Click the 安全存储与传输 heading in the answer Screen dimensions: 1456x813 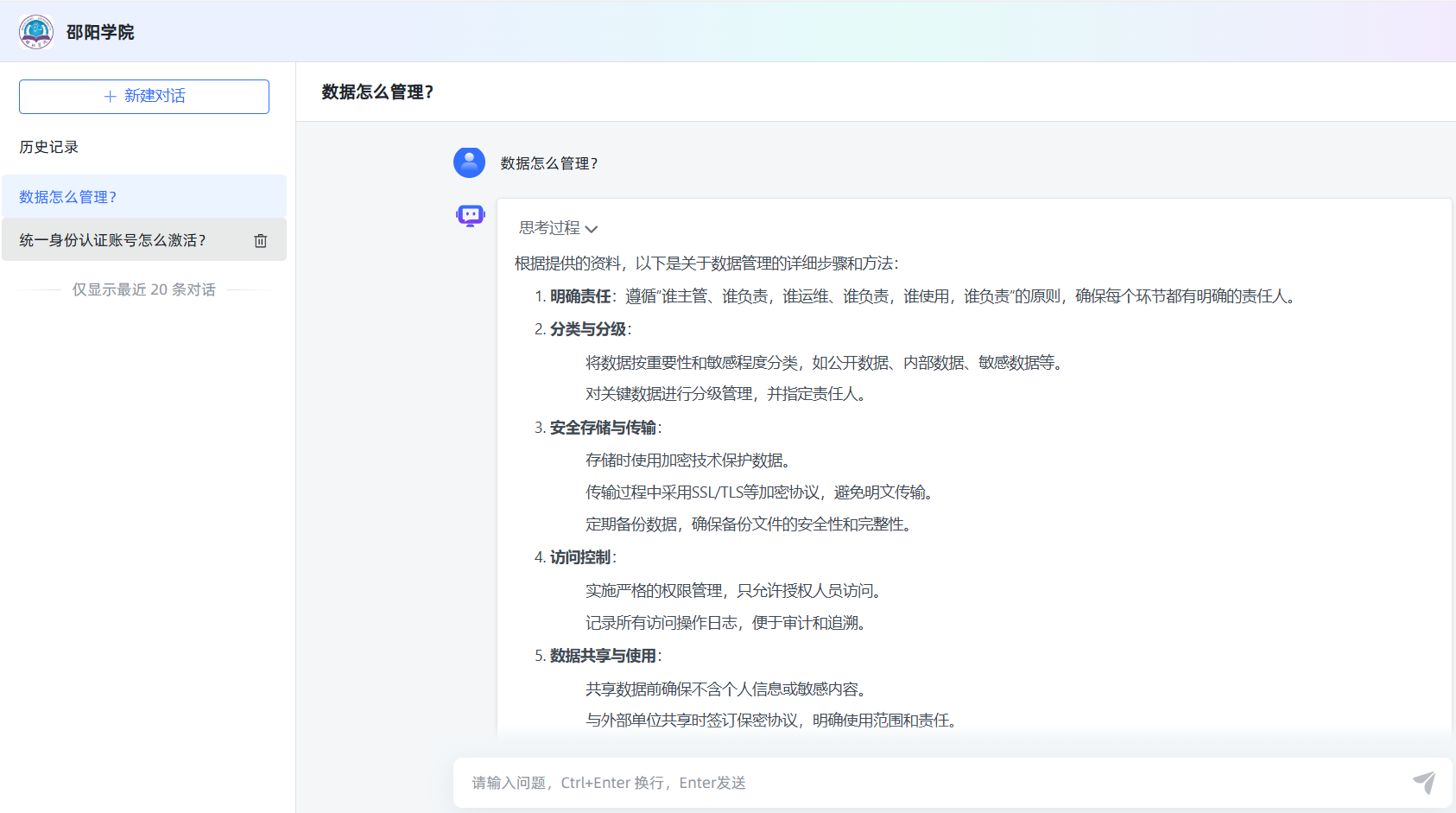[603, 428]
